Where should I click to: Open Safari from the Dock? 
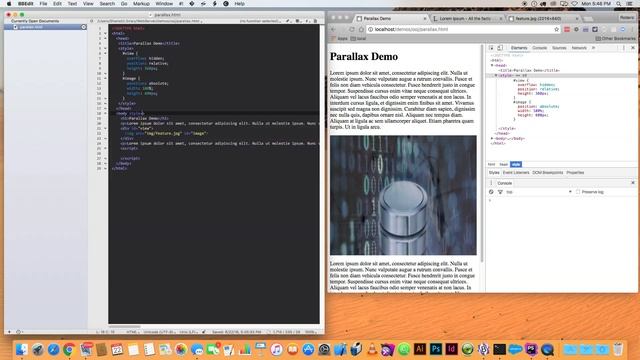tap(53, 349)
